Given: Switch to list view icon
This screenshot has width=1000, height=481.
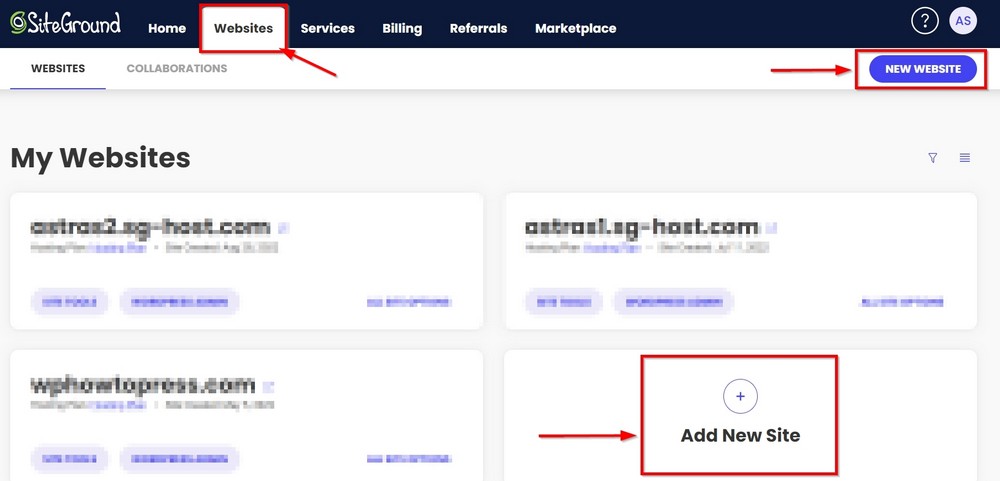Looking at the screenshot, I should point(965,158).
